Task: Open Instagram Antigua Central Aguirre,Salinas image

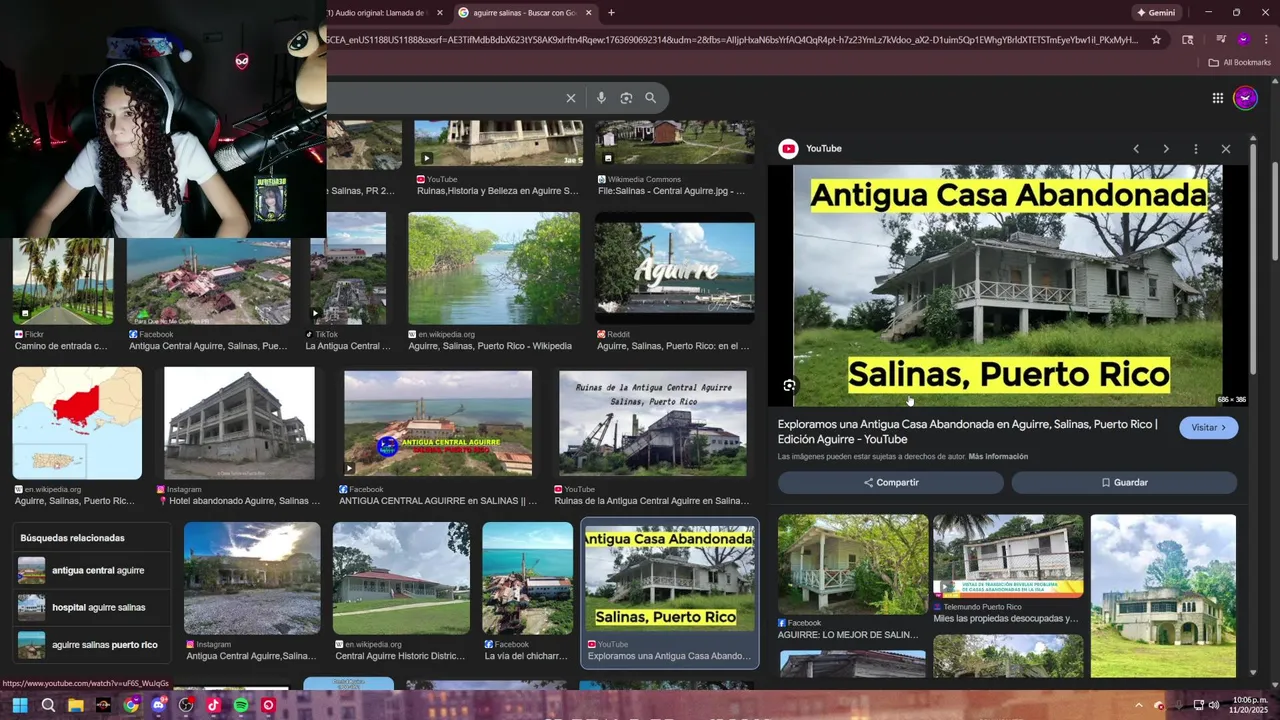Action: [252, 578]
